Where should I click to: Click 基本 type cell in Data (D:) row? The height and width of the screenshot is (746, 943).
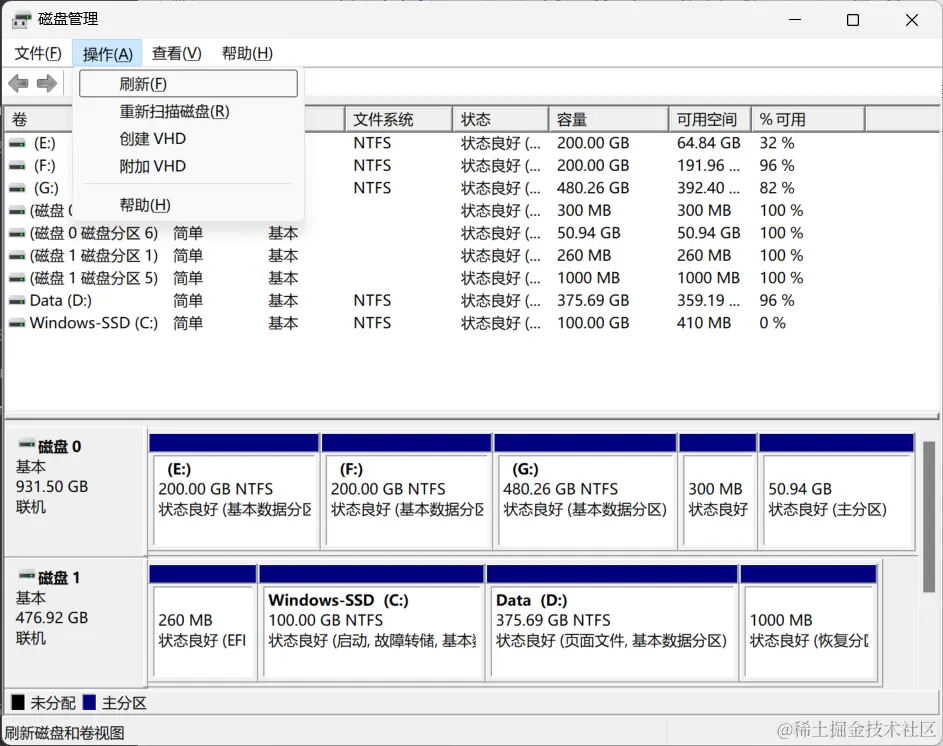(x=283, y=301)
